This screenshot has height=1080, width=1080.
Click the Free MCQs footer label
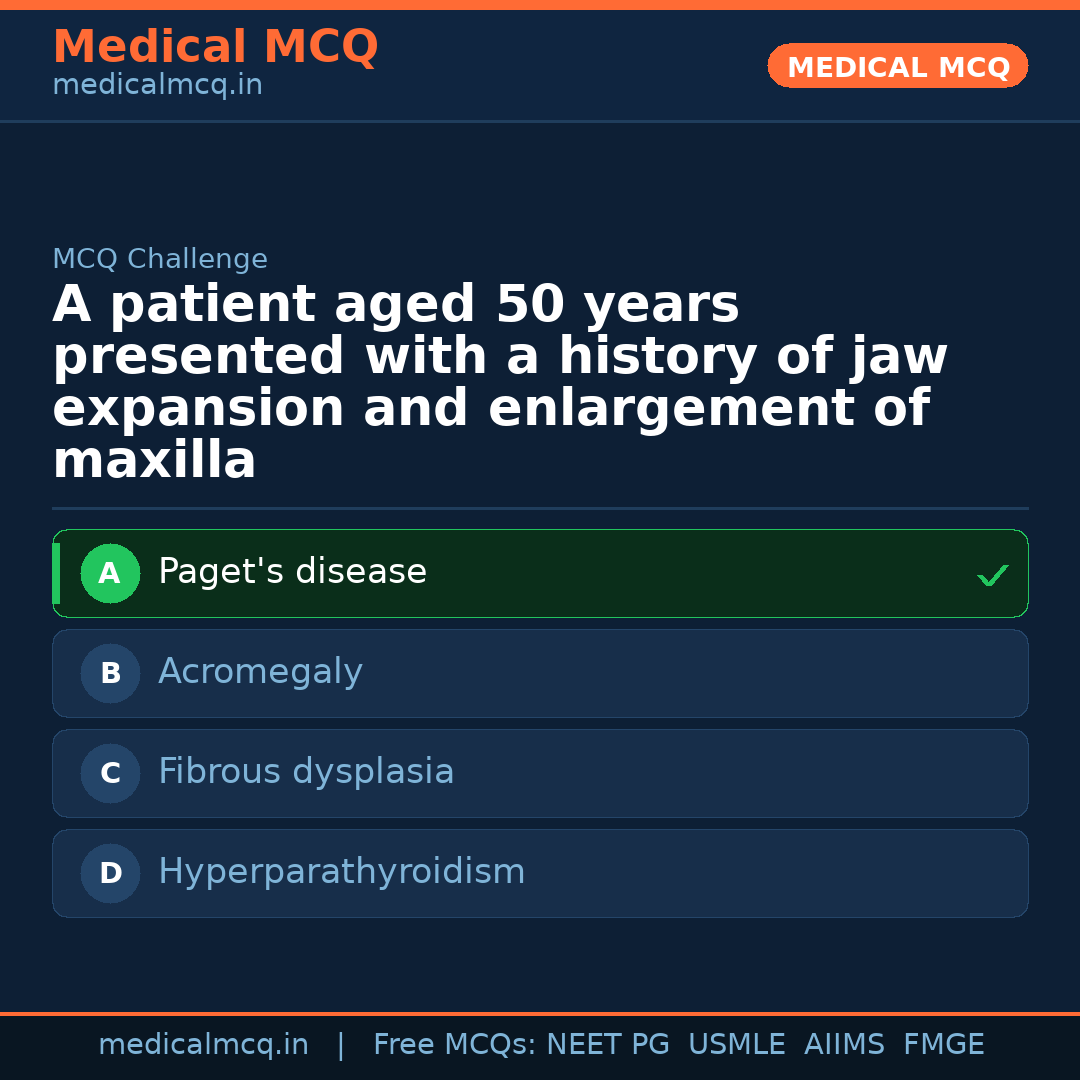(x=454, y=1045)
